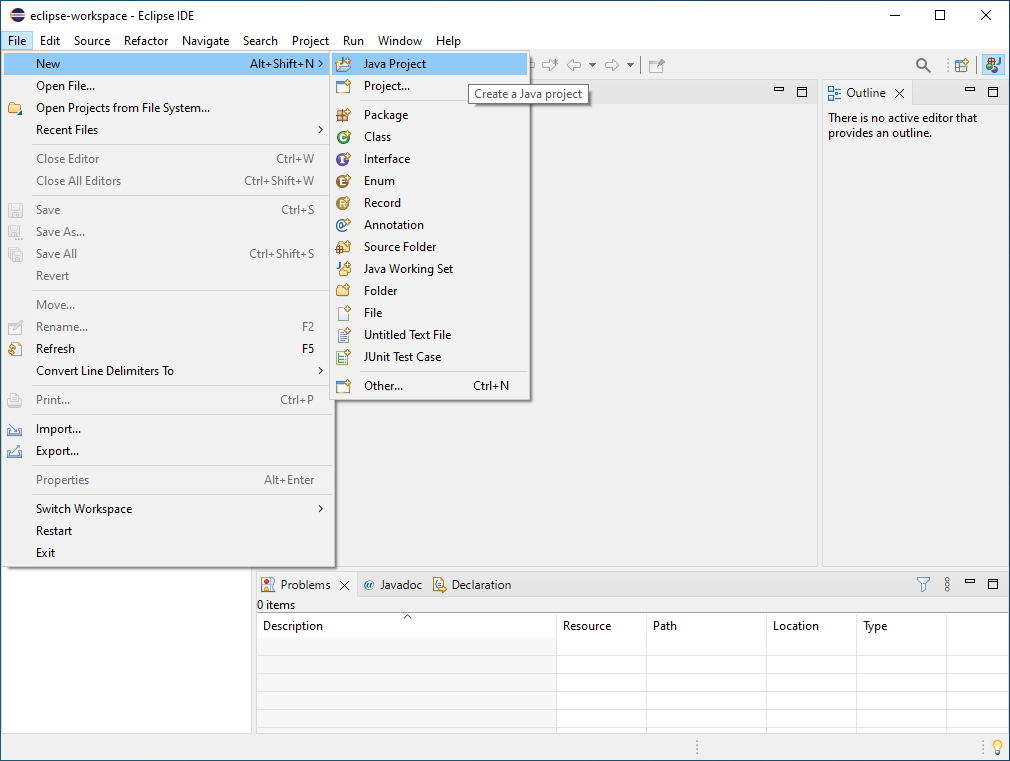Viewport: 1010px width, 761px height.
Task: Click the Interface icon in New submenu
Action: 344,159
